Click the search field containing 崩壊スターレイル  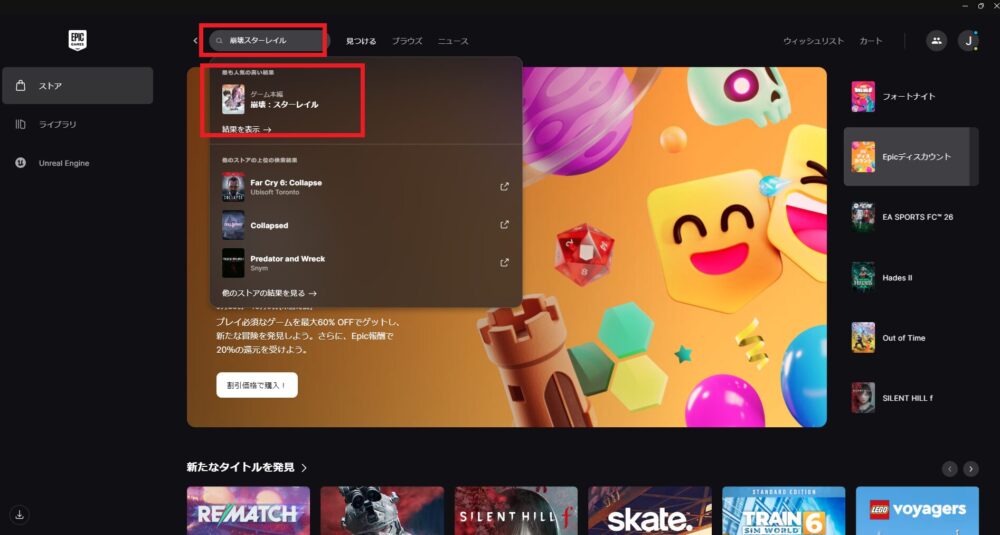268,41
